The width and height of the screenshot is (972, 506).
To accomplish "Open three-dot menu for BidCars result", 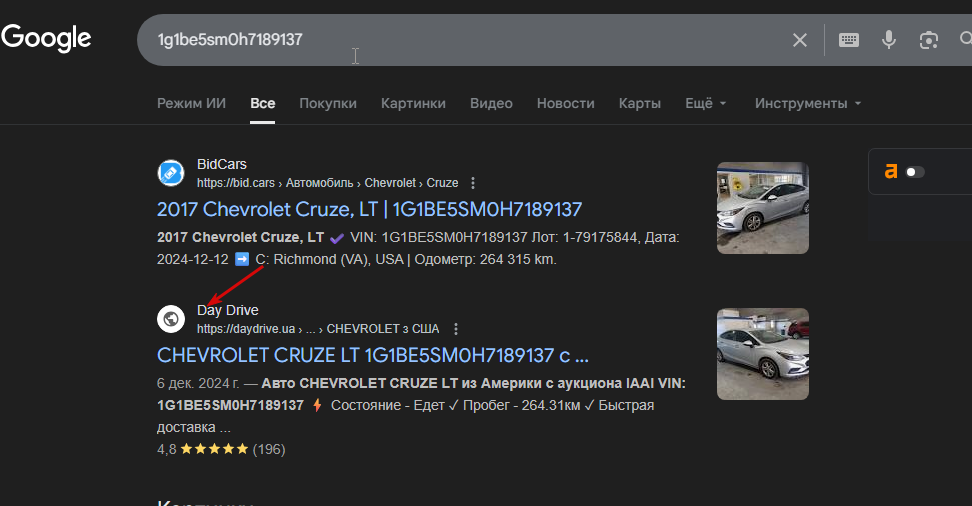I will [x=473, y=183].
